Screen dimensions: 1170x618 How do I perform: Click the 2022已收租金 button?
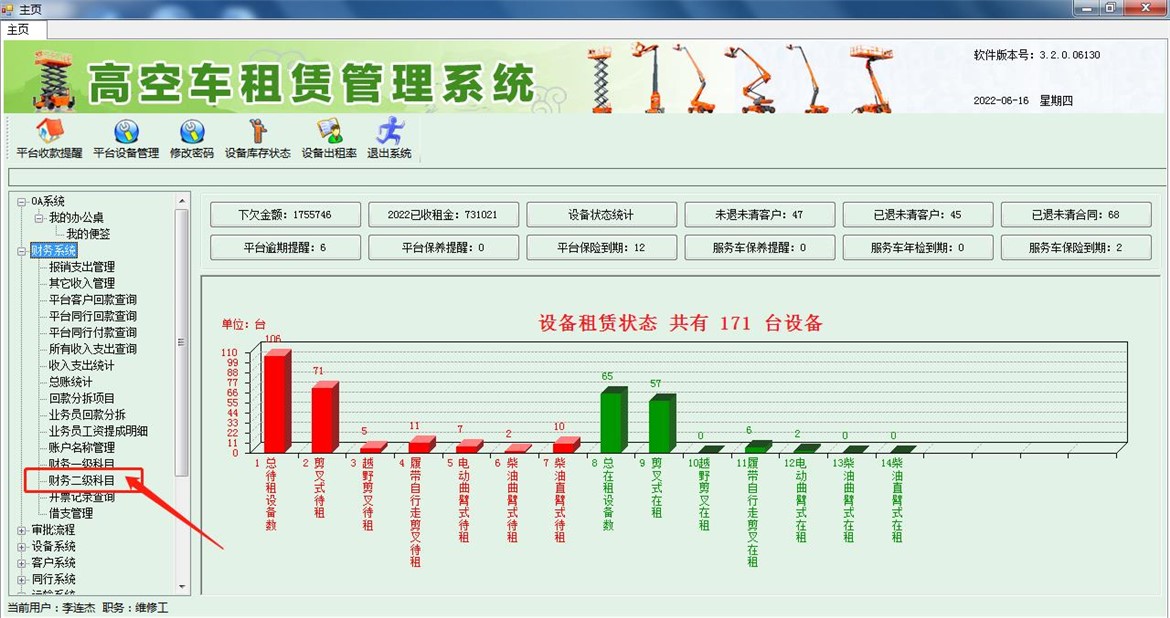pos(443,215)
